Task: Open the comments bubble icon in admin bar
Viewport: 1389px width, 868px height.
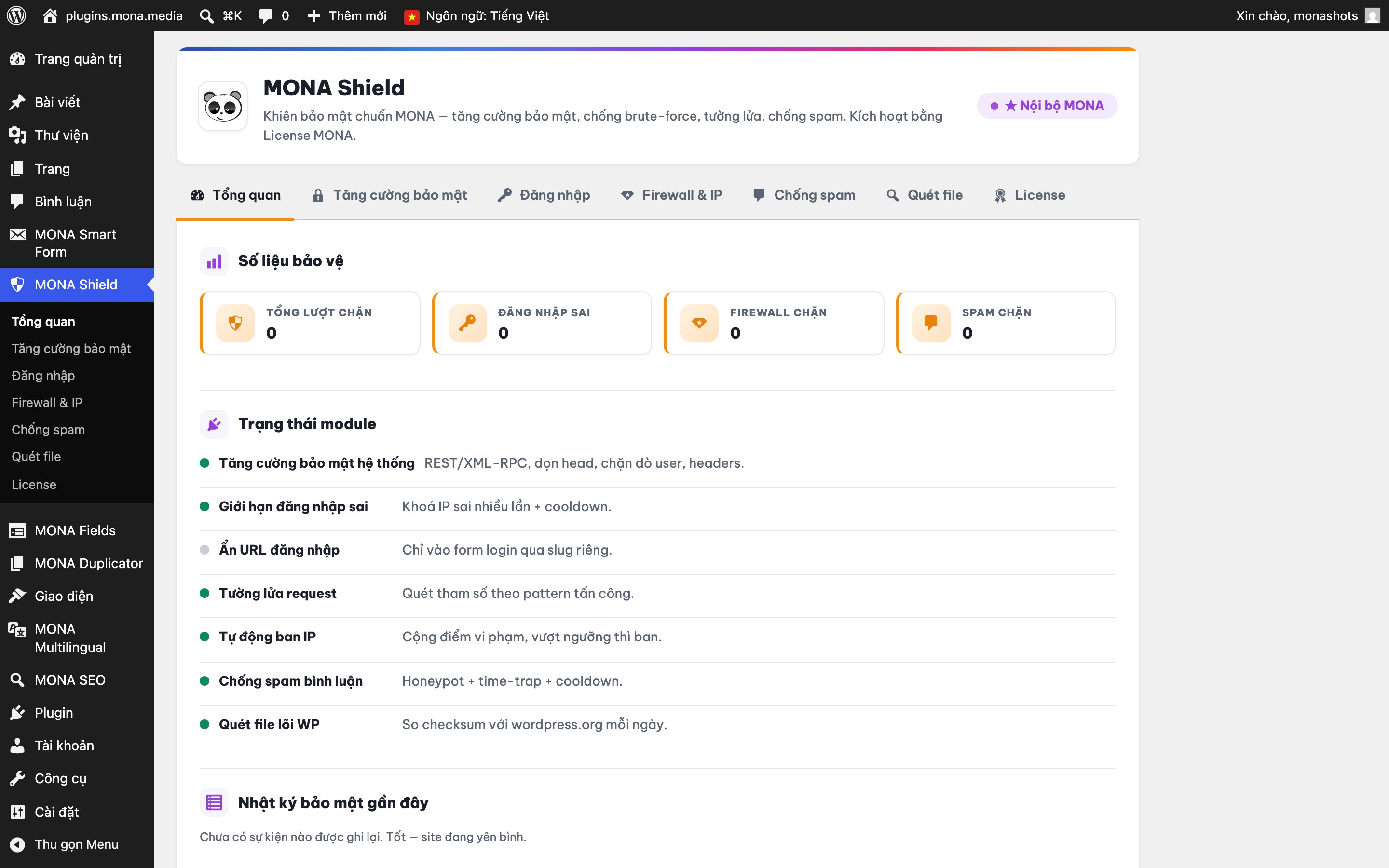Action: 265,16
